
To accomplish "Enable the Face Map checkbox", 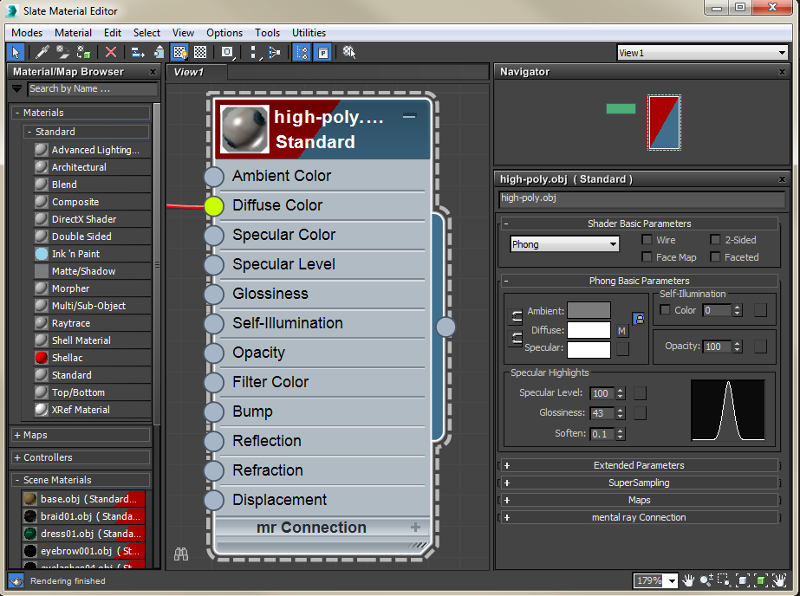I will (647, 257).
